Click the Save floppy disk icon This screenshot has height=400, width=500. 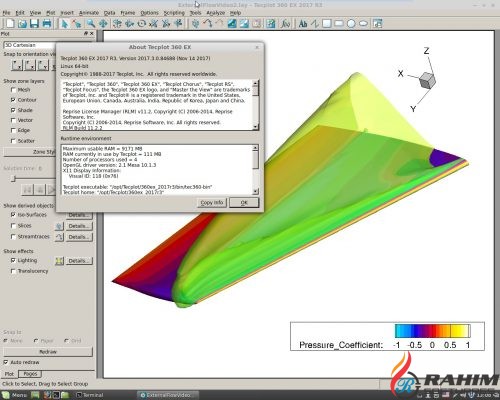34,24
